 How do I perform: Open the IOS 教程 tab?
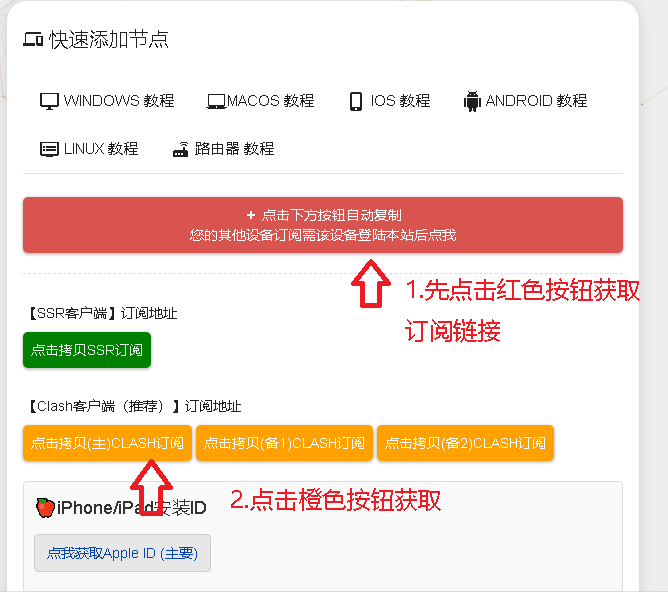click(390, 101)
